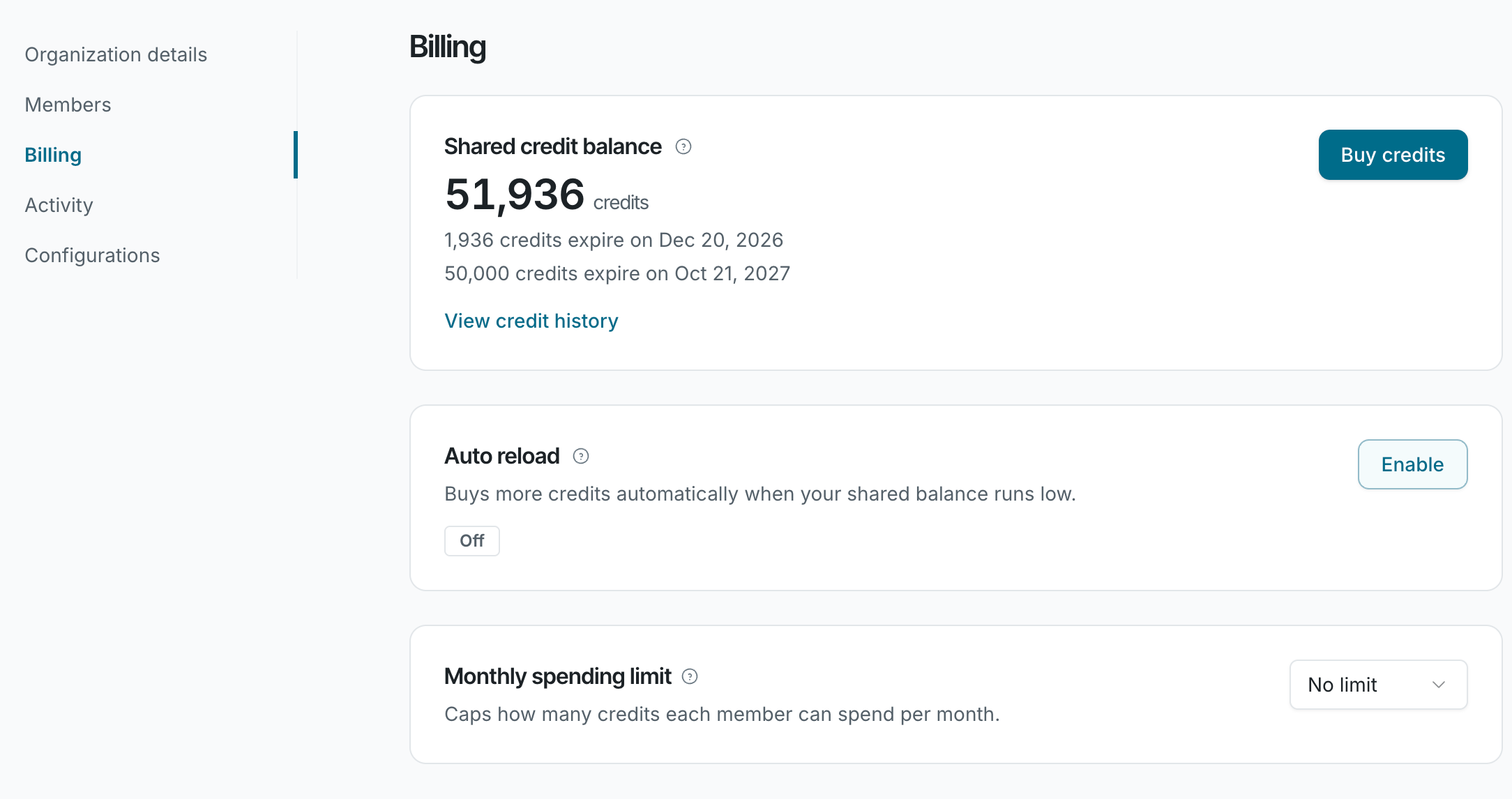Select '50,000 credits expire on Oct 21, 2027'

[617, 273]
